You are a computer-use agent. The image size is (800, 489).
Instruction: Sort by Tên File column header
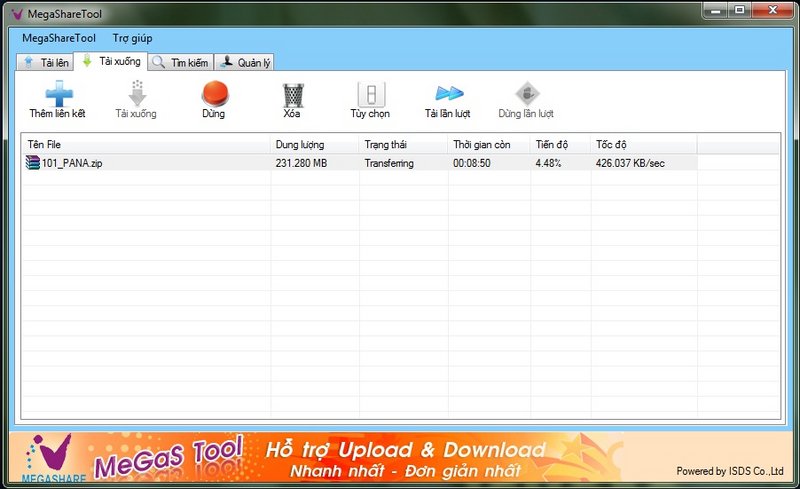click(145, 145)
